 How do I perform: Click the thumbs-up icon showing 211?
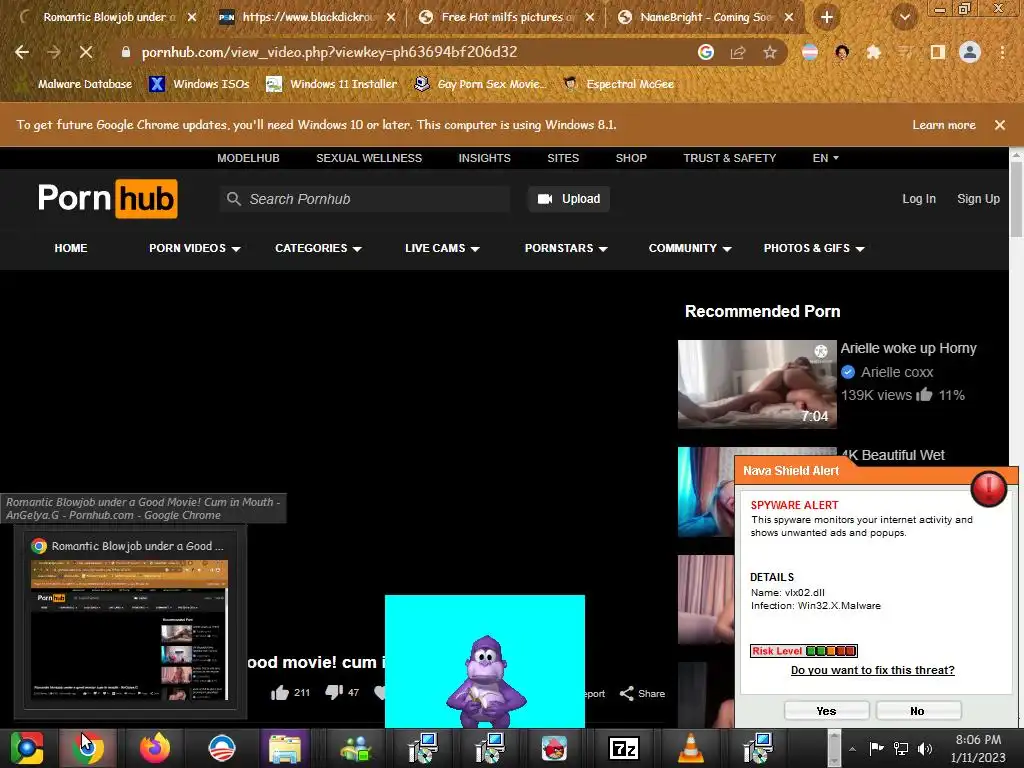[280, 693]
